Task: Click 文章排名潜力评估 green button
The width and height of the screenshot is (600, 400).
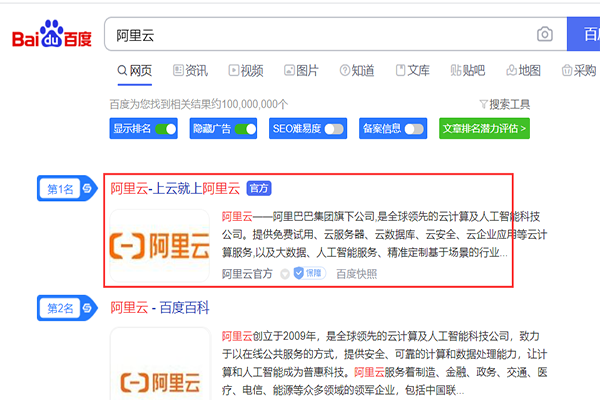Action: (x=484, y=128)
